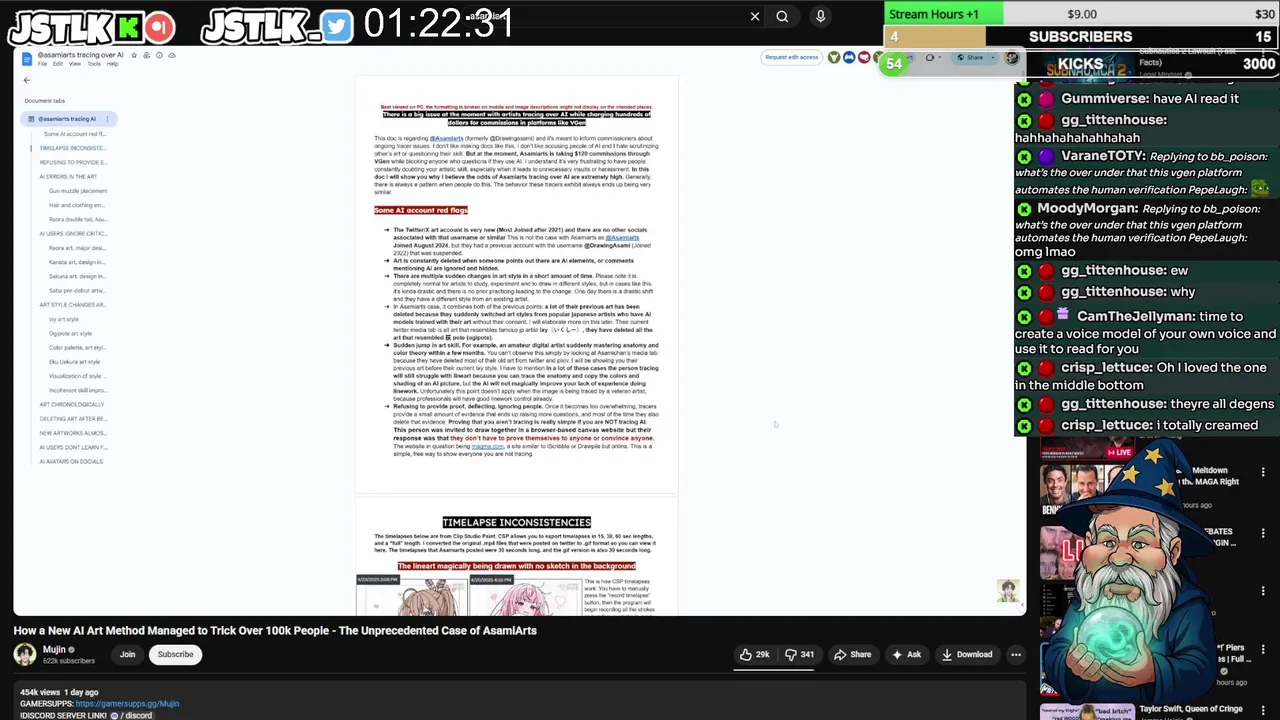Jump to AI AVATARS ON SOCIALS heading
The height and width of the screenshot is (720, 1280).
(x=71, y=461)
